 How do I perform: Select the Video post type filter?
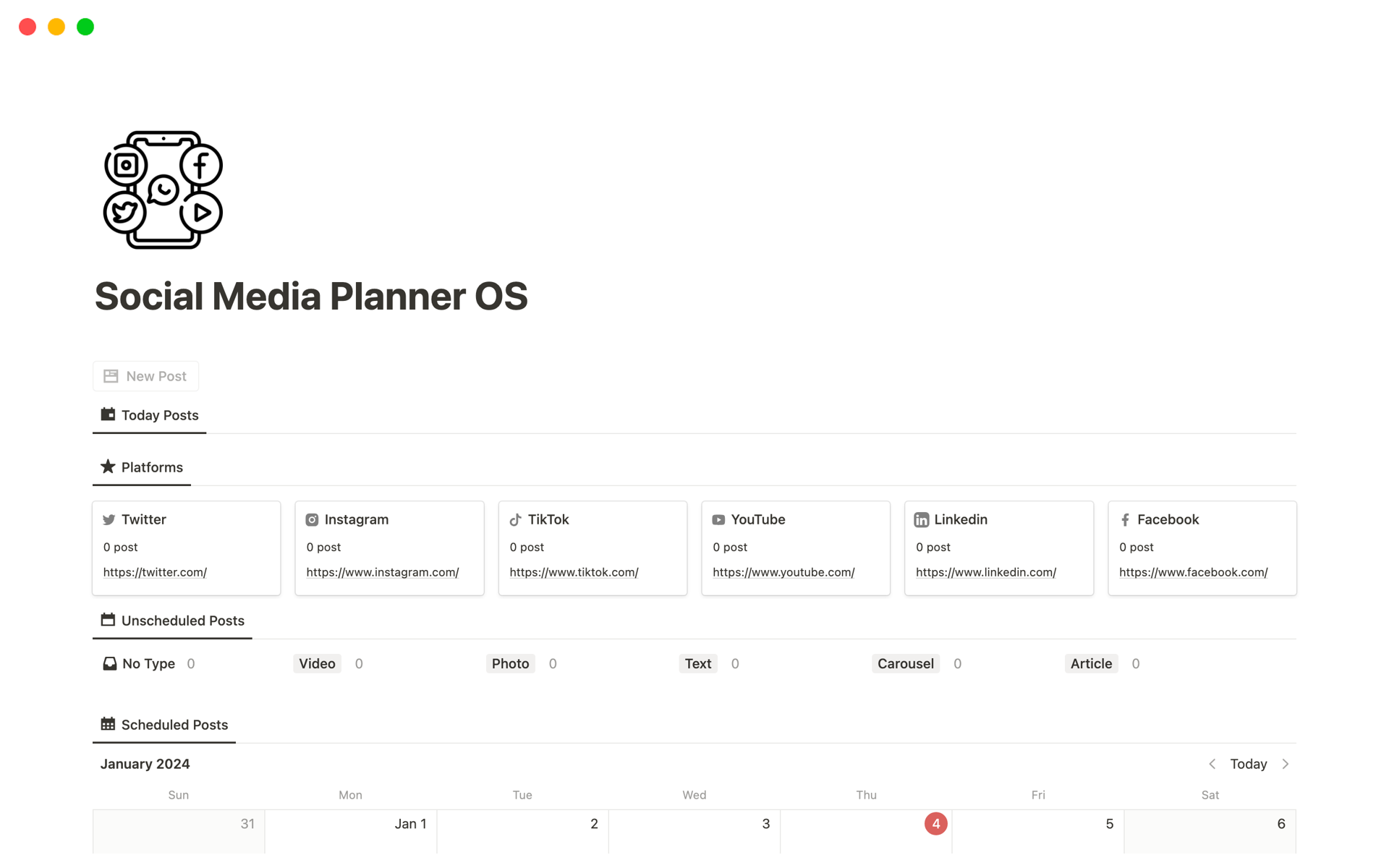(x=316, y=663)
